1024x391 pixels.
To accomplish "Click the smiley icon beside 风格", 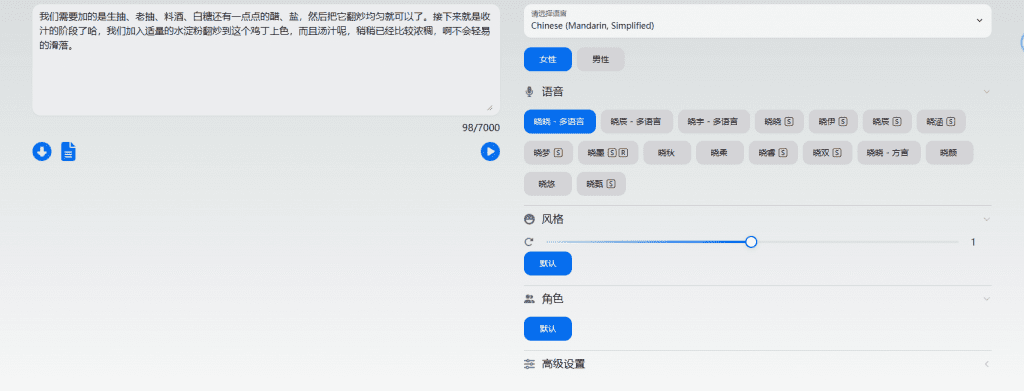I will pyautogui.click(x=529, y=219).
